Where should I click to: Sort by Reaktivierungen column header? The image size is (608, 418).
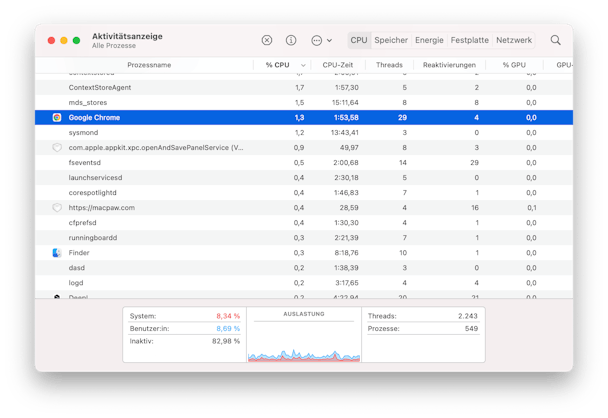point(449,65)
